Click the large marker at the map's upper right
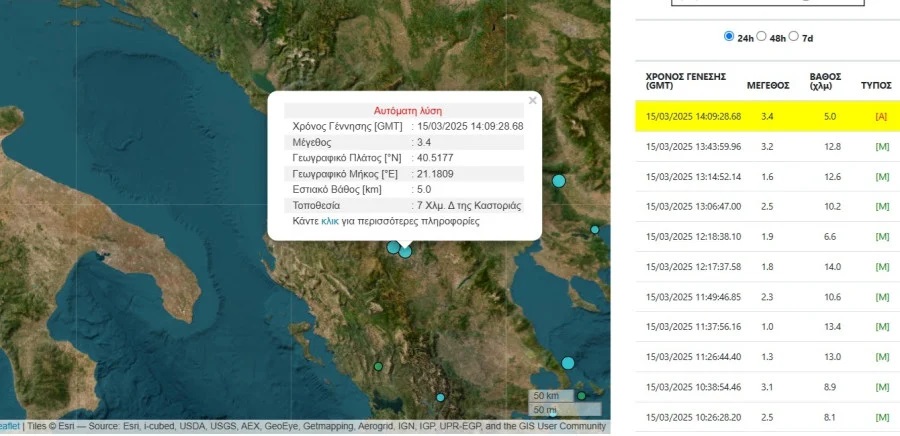The height and width of the screenshot is (436, 900). point(558,181)
